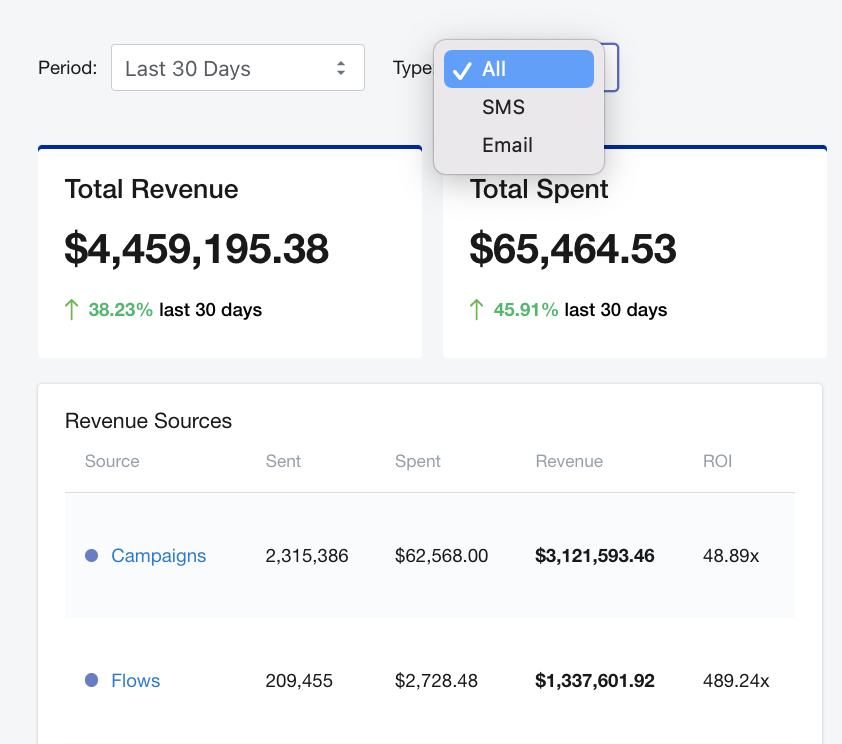Click the Source column header

(x=112, y=461)
